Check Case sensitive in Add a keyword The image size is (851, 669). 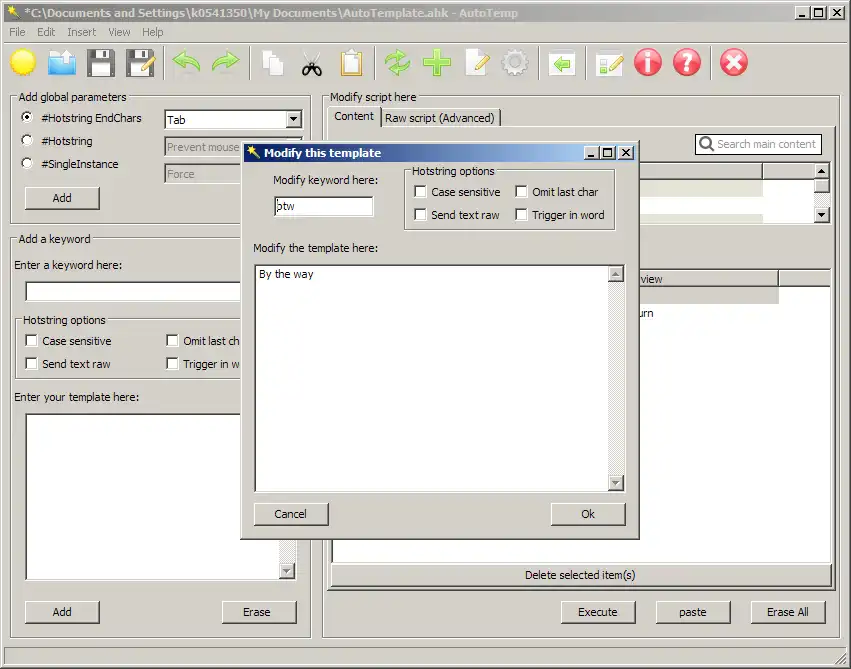coord(31,340)
